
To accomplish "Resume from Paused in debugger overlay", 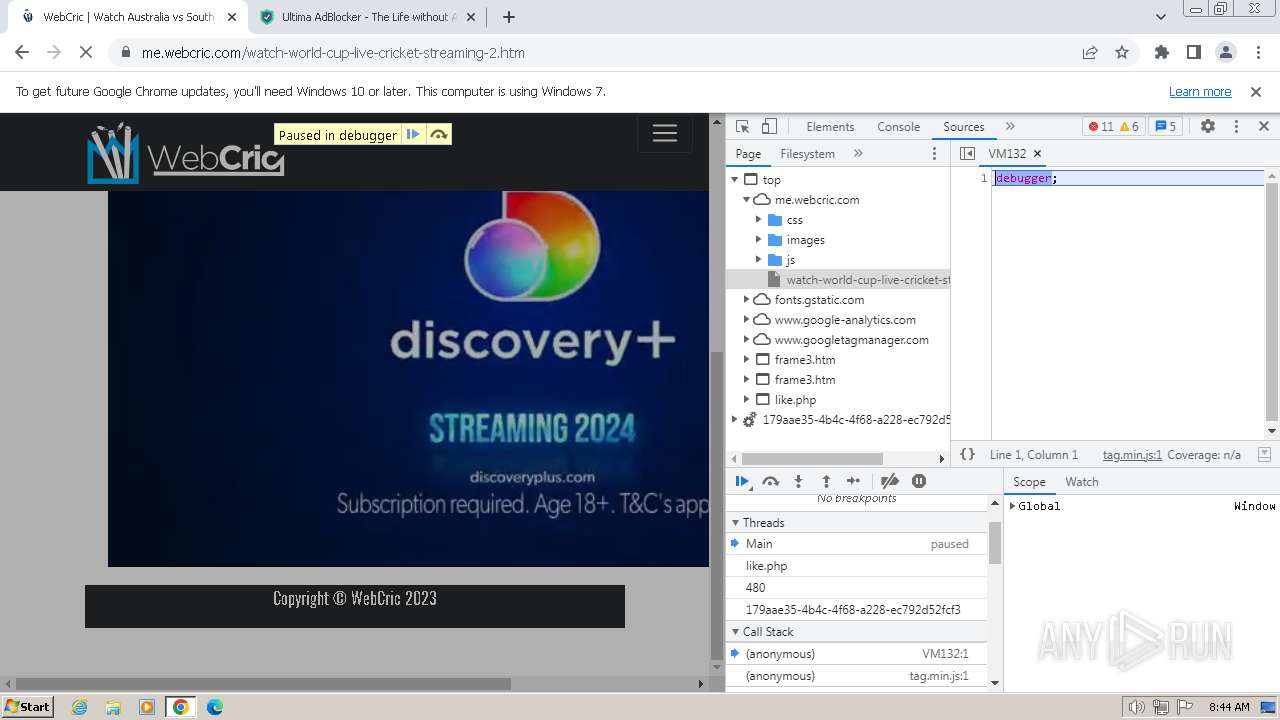I will click(413, 134).
